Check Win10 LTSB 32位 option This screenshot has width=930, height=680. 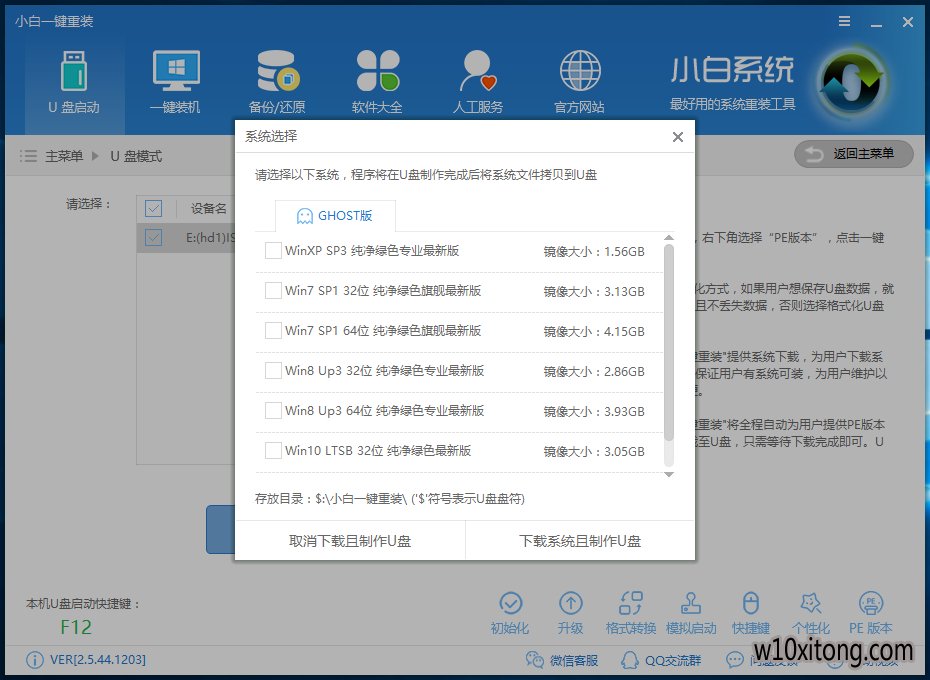point(273,450)
